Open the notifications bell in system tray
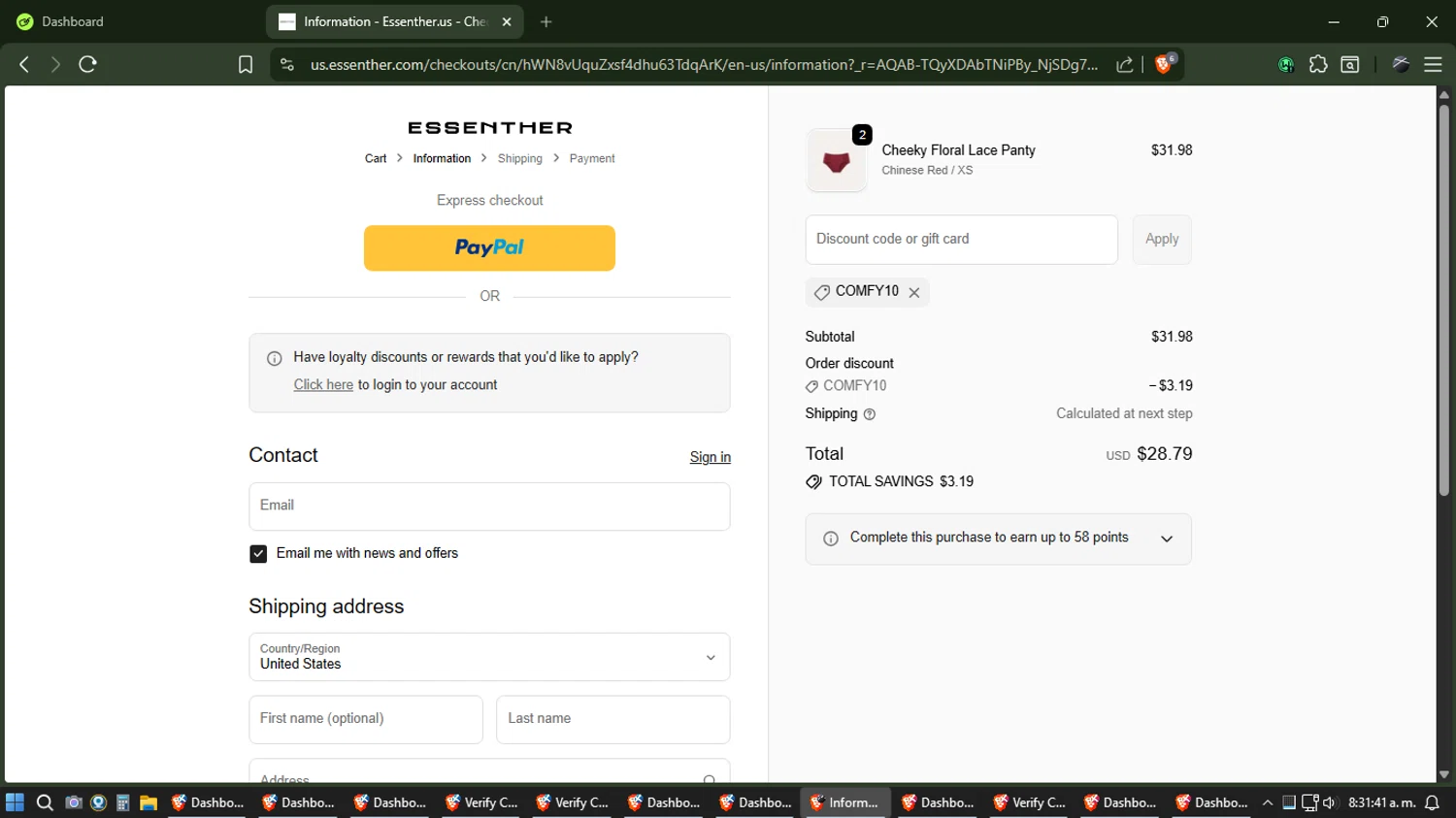The width and height of the screenshot is (1456, 818). click(x=1432, y=802)
